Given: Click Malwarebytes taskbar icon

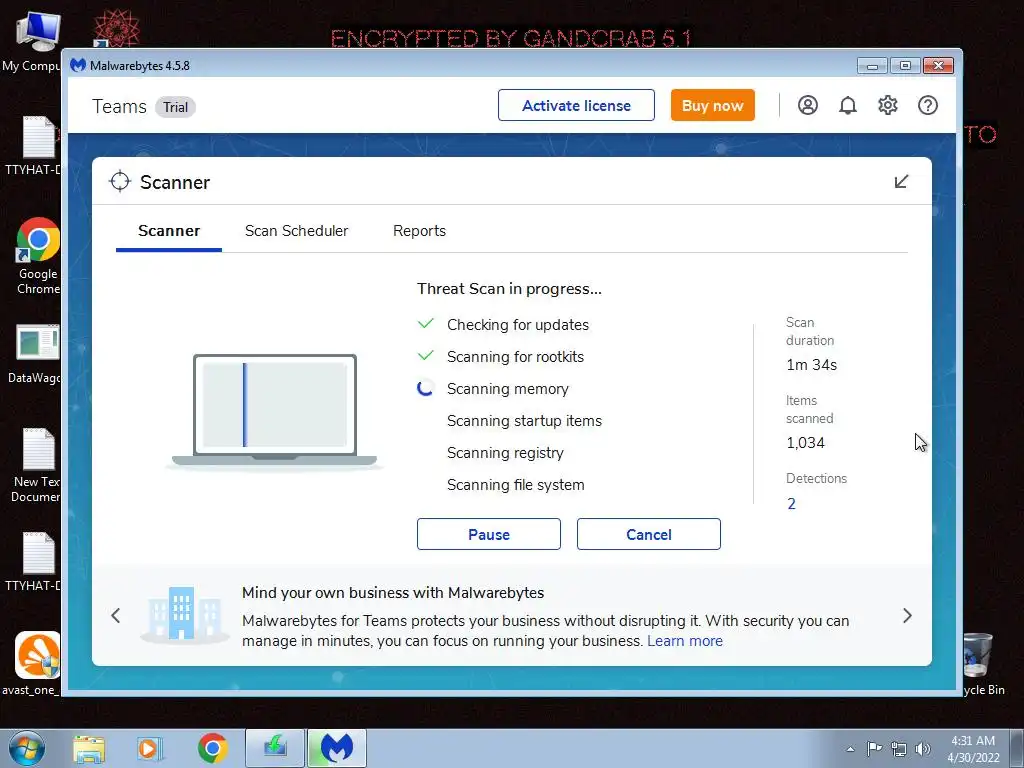Looking at the screenshot, I should click(x=337, y=748).
